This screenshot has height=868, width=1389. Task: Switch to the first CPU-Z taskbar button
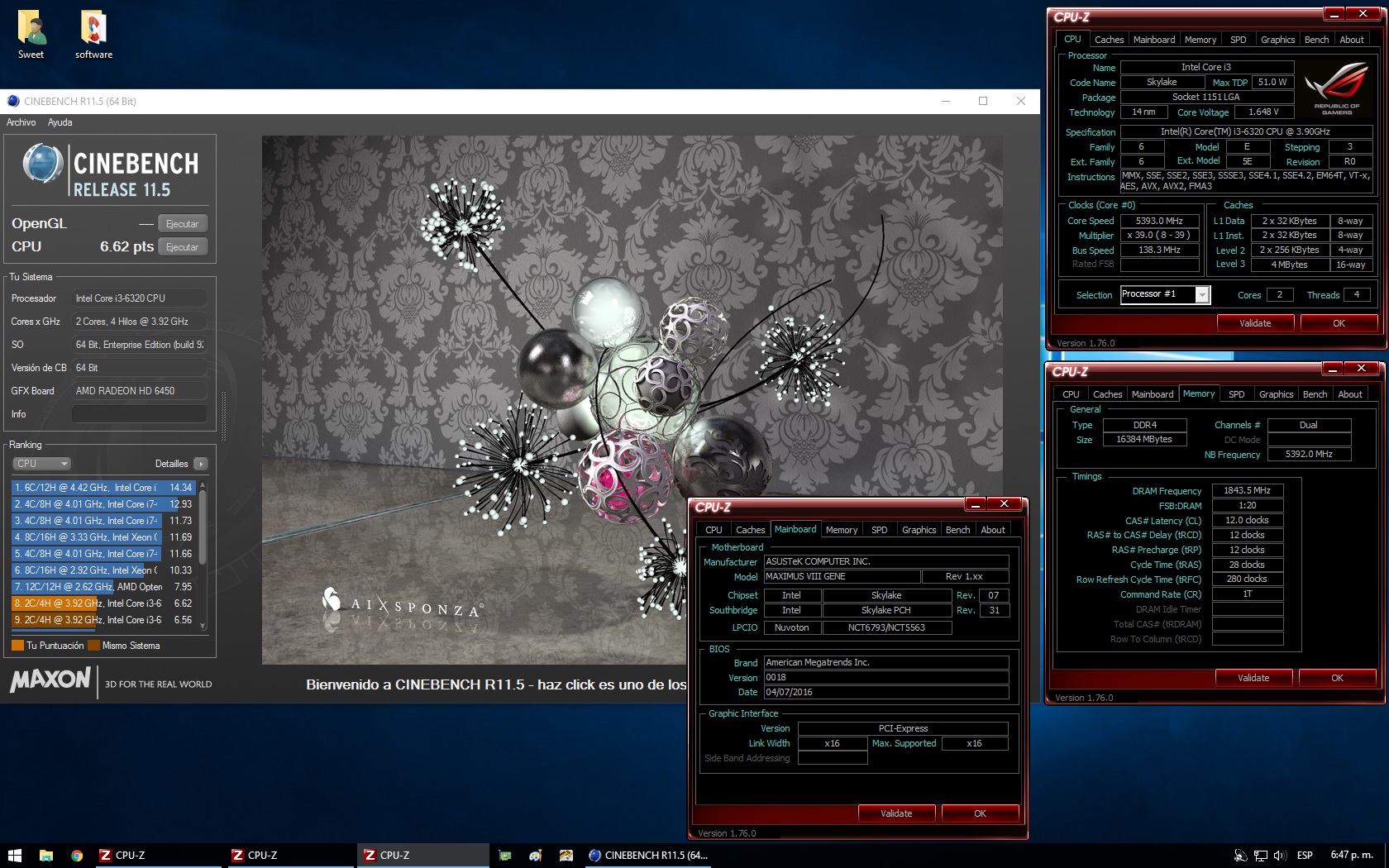click(x=157, y=856)
